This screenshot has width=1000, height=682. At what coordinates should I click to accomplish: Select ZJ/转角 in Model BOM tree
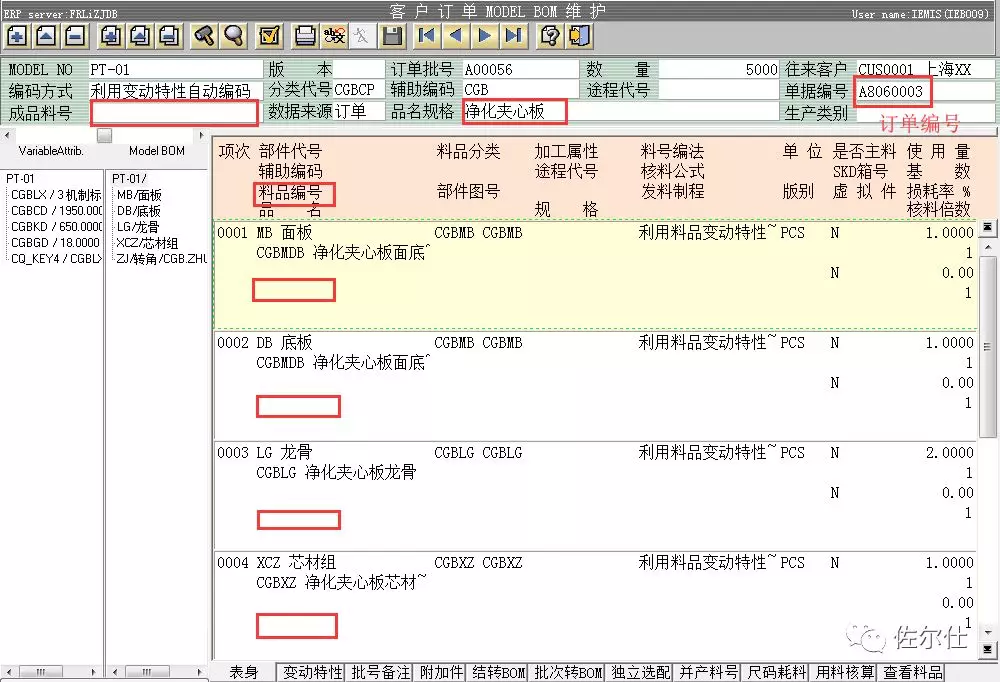pos(161,258)
